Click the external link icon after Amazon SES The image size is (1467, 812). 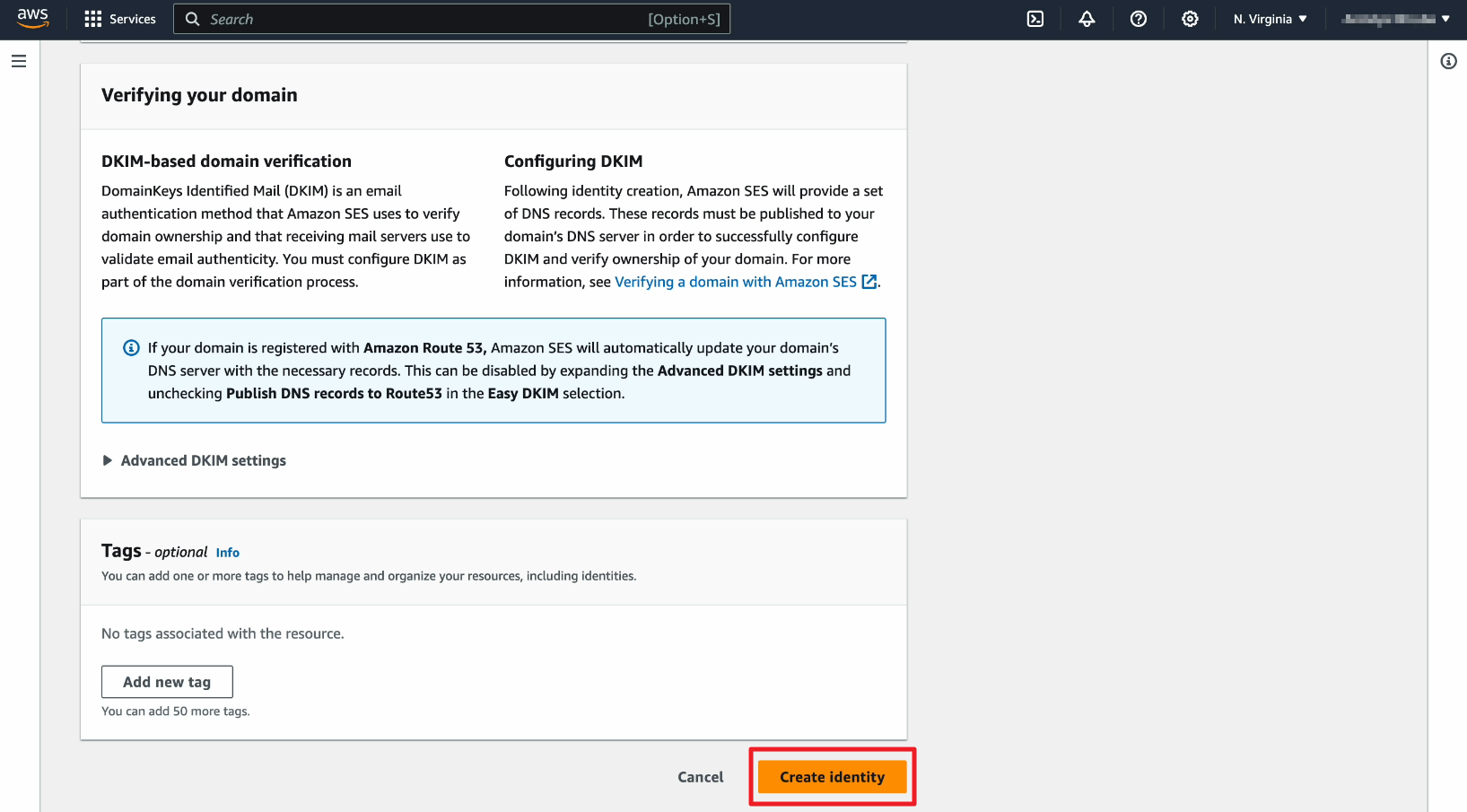pos(869,282)
